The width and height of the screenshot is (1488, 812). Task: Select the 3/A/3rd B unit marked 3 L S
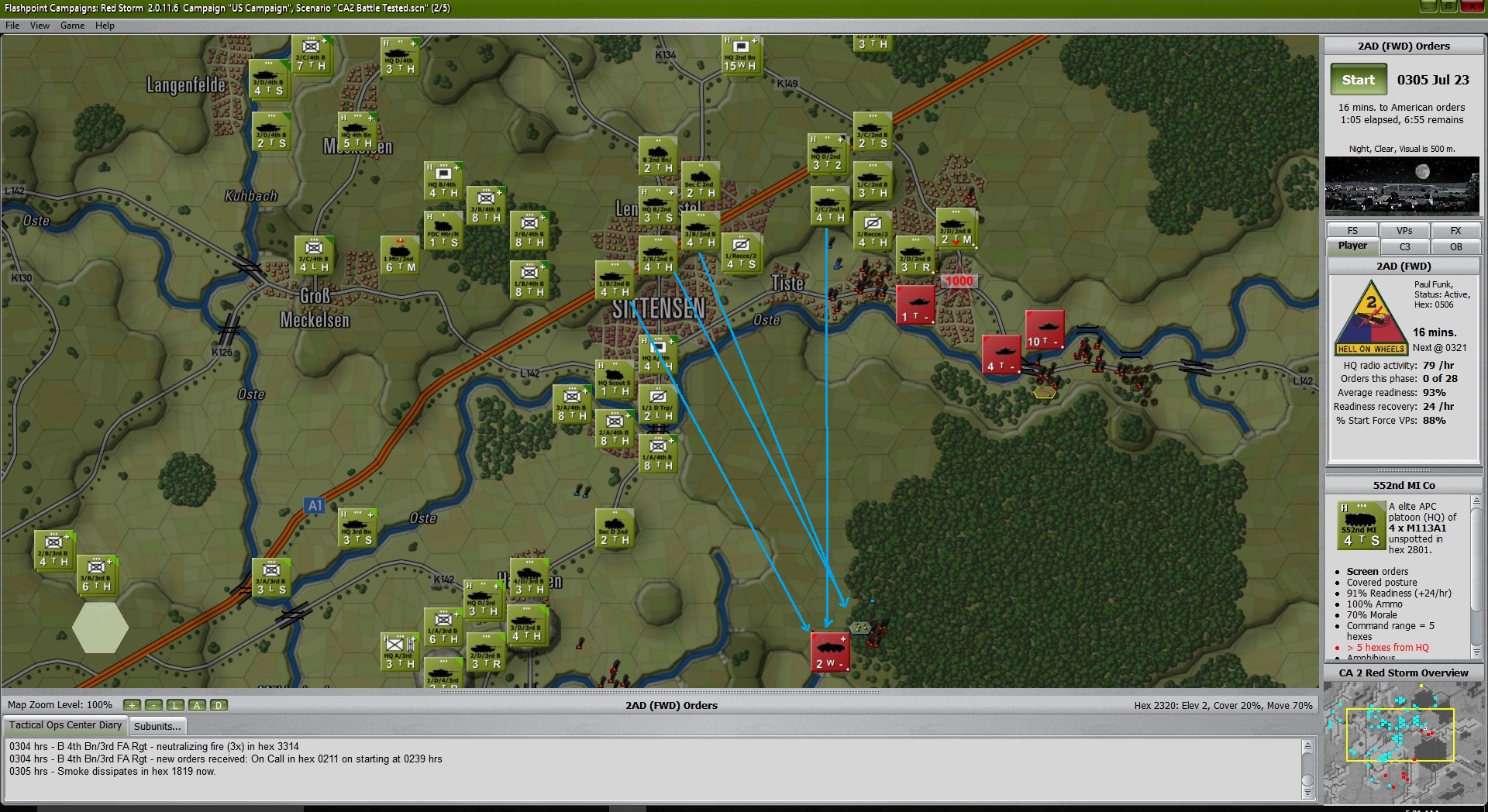point(271,578)
